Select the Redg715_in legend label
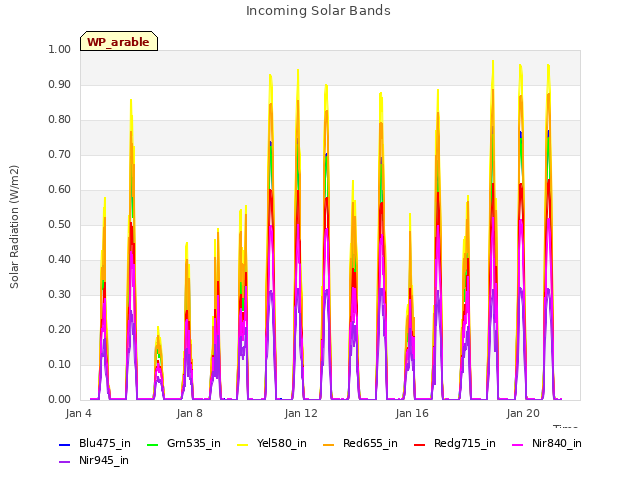The width and height of the screenshot is (640, 480). click(465, 444)
